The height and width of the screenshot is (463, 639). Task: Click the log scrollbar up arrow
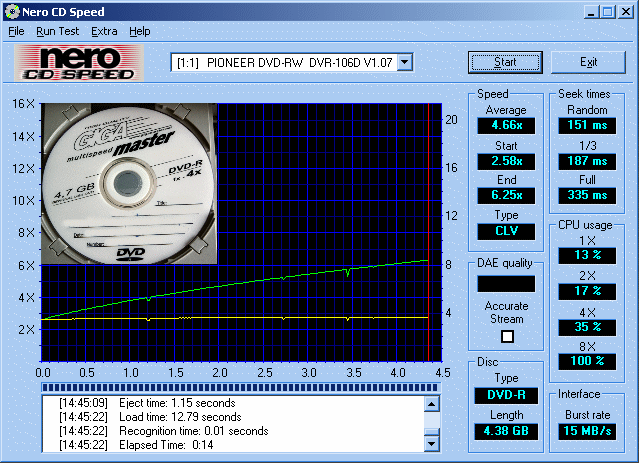[432, 404]
